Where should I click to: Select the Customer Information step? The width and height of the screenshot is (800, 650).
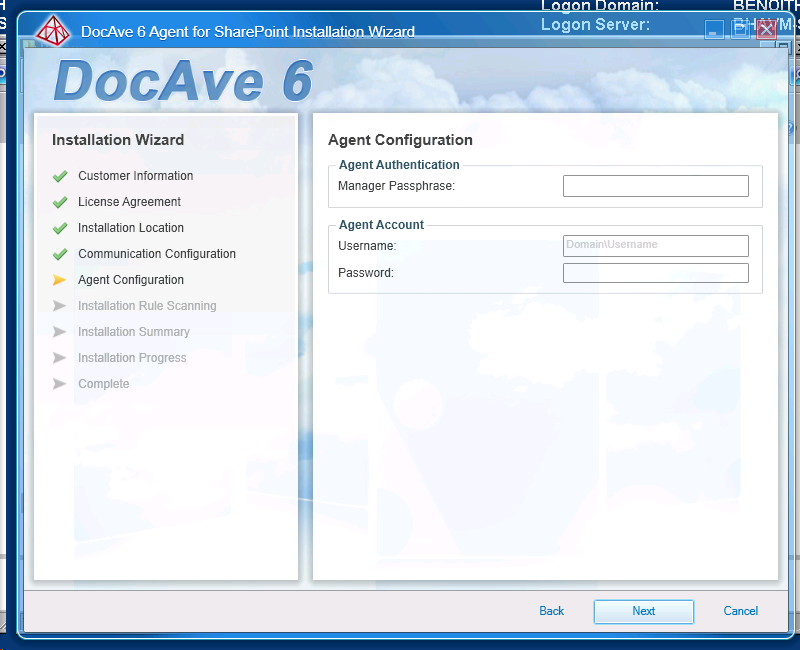coord(135,176)
